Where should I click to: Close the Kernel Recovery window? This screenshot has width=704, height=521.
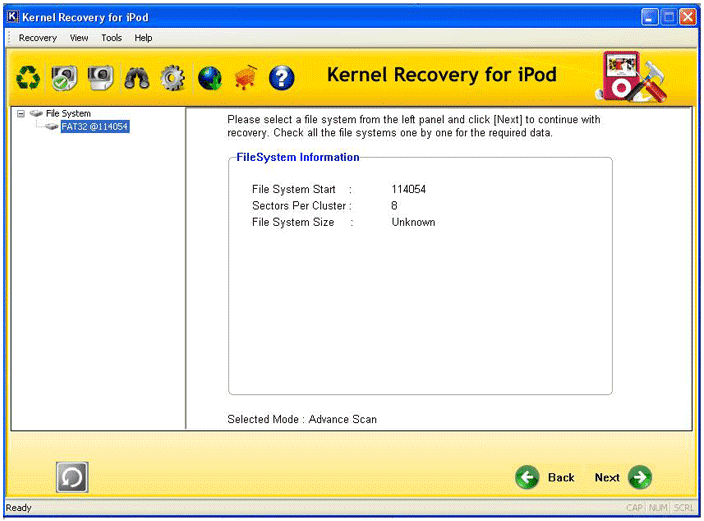tap(687, 17)
